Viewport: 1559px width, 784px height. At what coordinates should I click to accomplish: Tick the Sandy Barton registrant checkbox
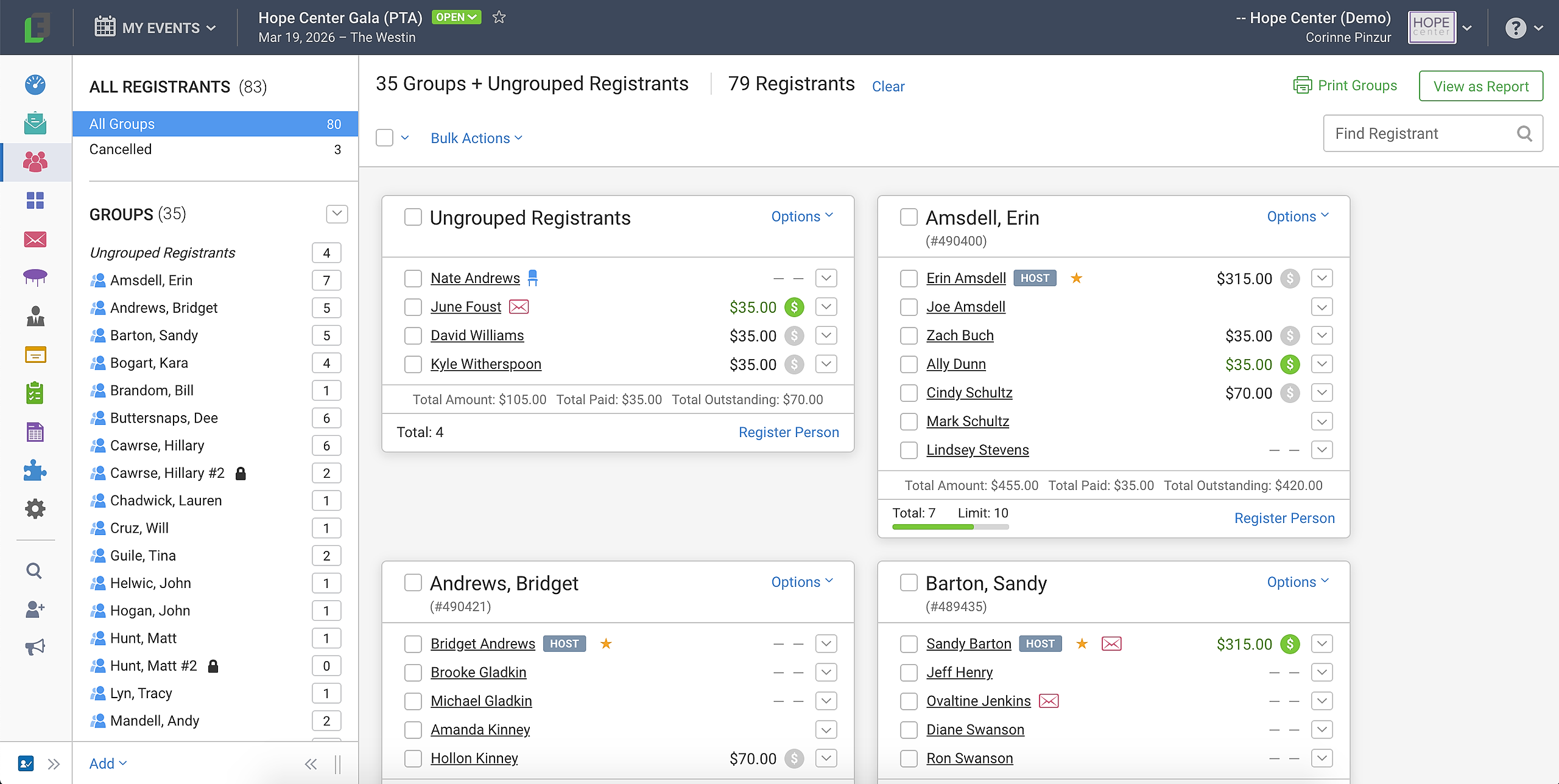(x=909, y=643)
